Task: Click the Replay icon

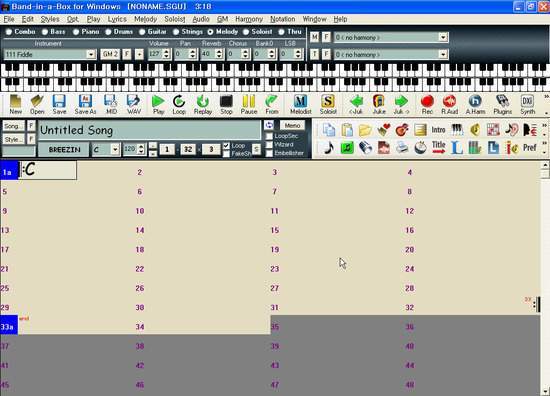Action: coord(203,104)
